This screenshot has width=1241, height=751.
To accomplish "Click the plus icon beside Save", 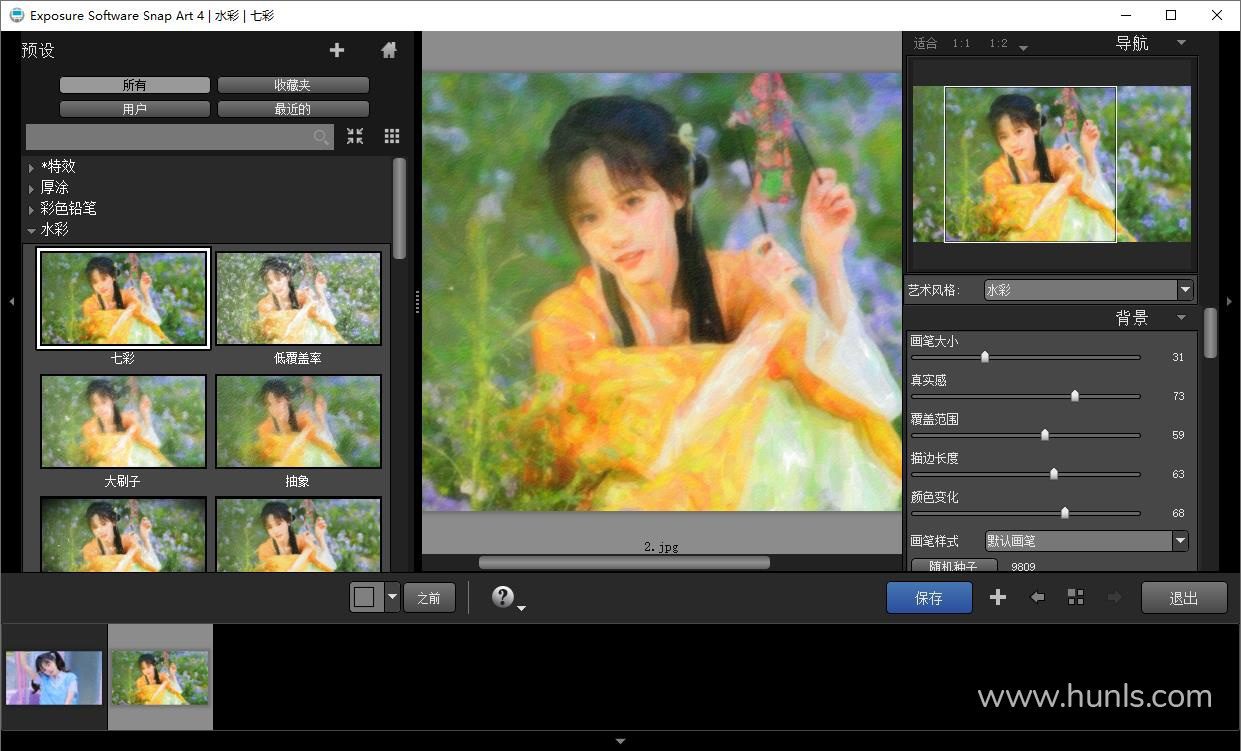I will 997,597.
